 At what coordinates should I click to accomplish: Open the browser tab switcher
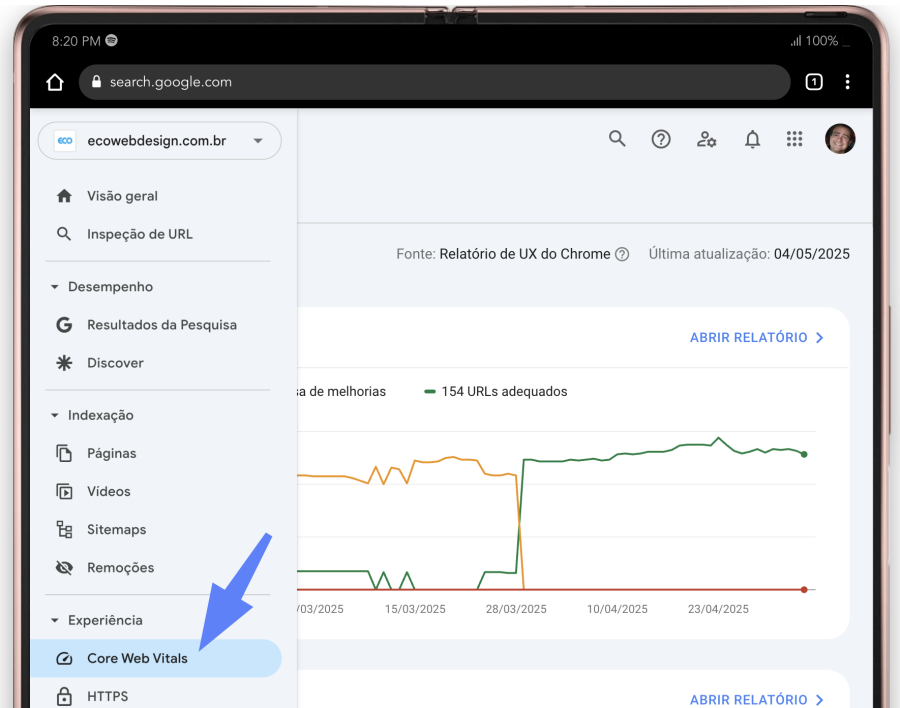(814, 82)
